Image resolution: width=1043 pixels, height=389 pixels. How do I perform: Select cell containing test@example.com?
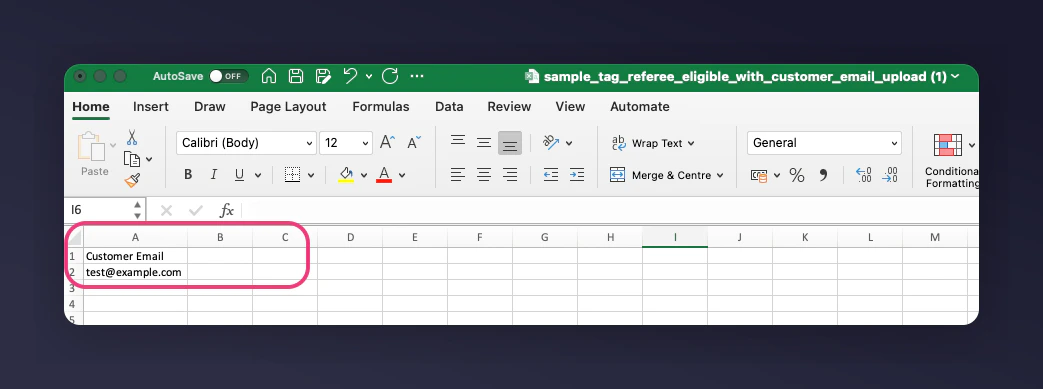tap(135, 272)
